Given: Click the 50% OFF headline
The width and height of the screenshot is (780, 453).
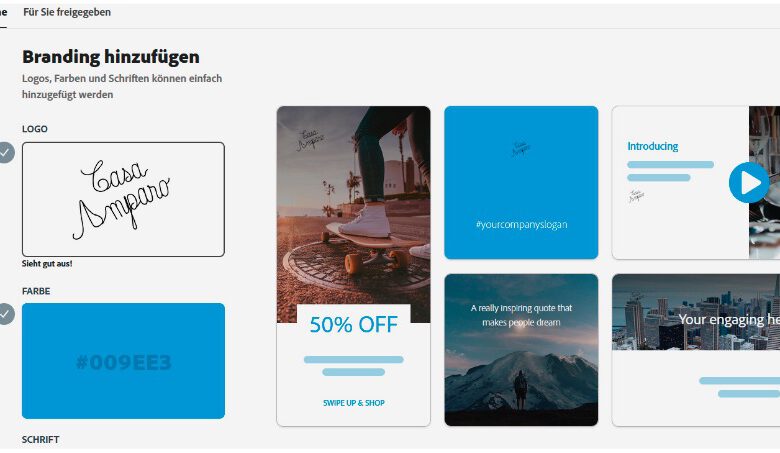Looking at the screenshot, I should 354,325.
